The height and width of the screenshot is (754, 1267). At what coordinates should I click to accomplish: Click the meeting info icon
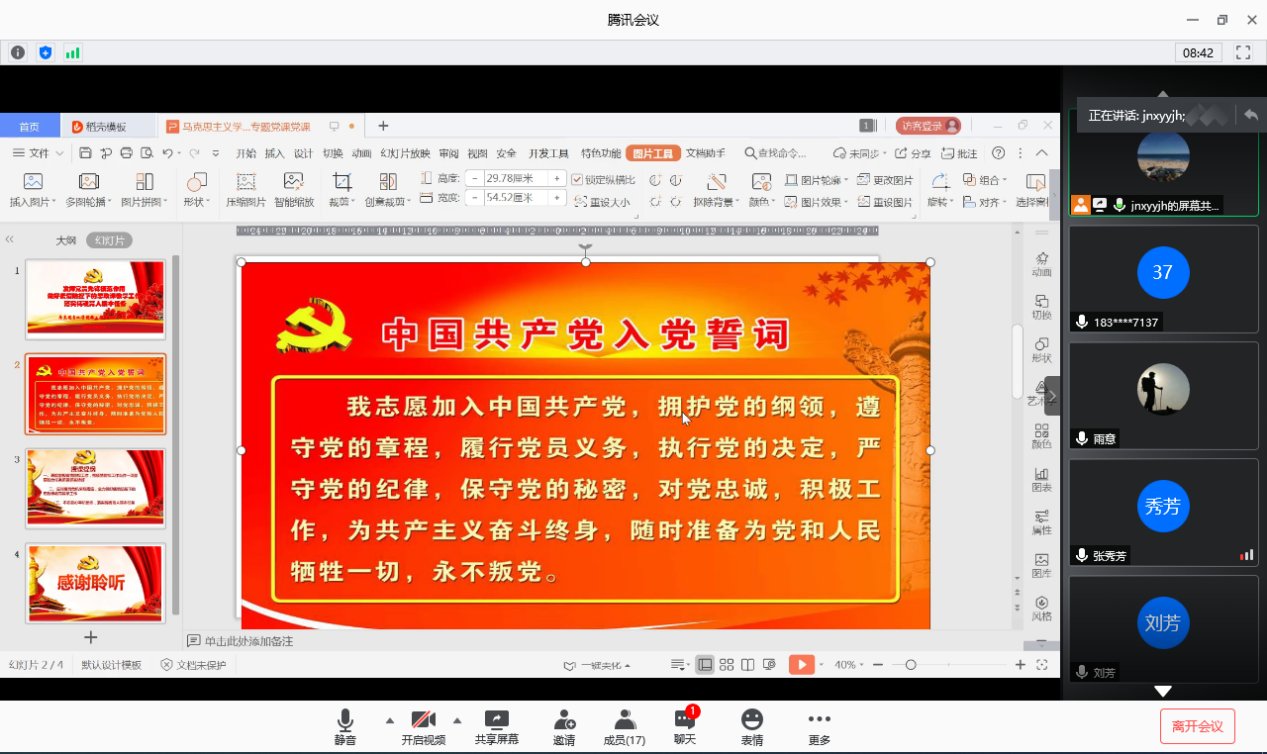(x=18, y=53)
